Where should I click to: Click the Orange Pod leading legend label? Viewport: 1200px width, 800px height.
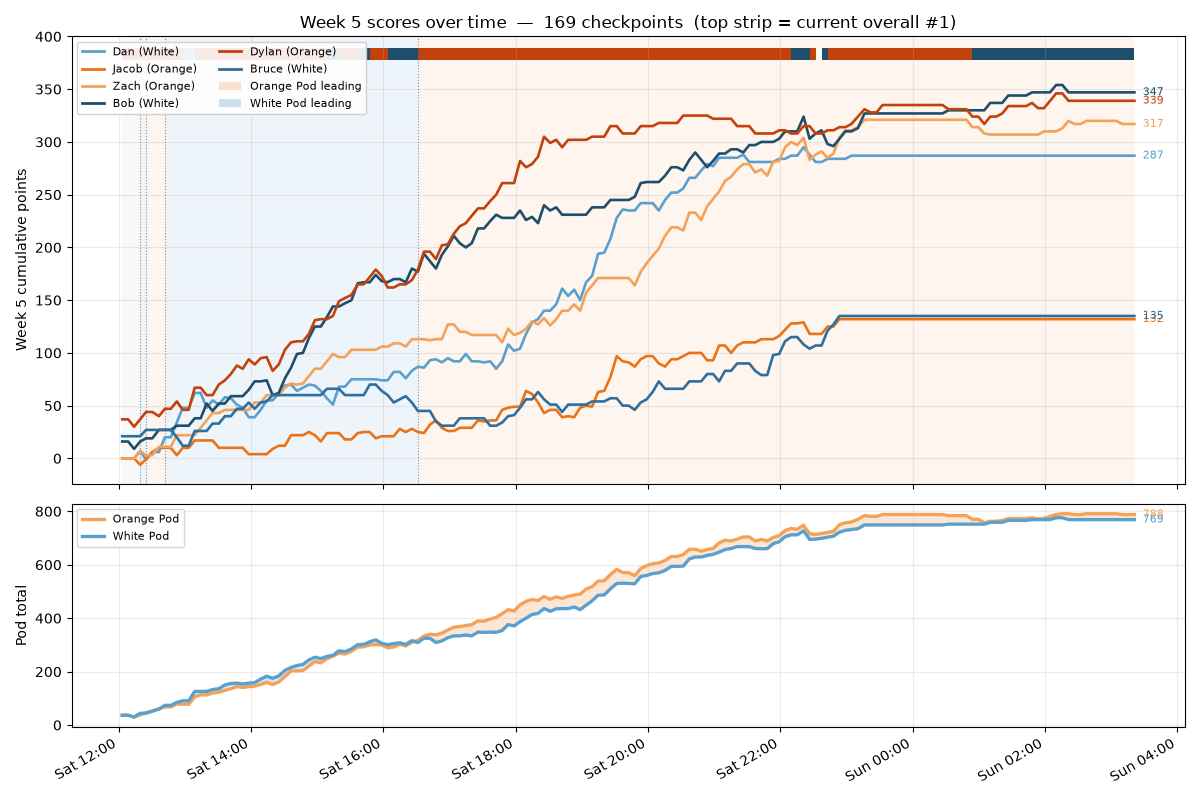click(306, 86)
